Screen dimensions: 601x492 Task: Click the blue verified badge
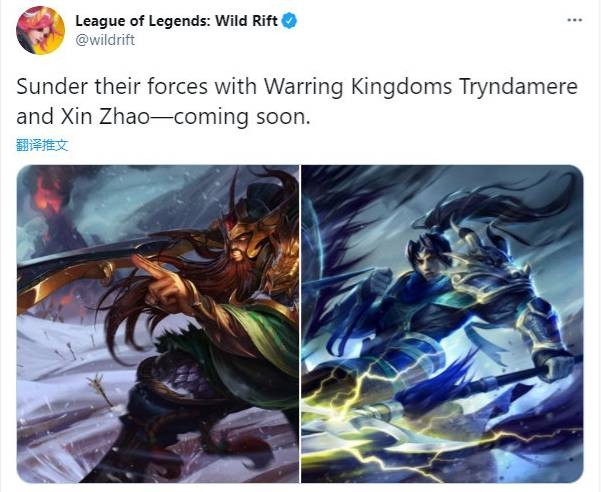(289, 21)
